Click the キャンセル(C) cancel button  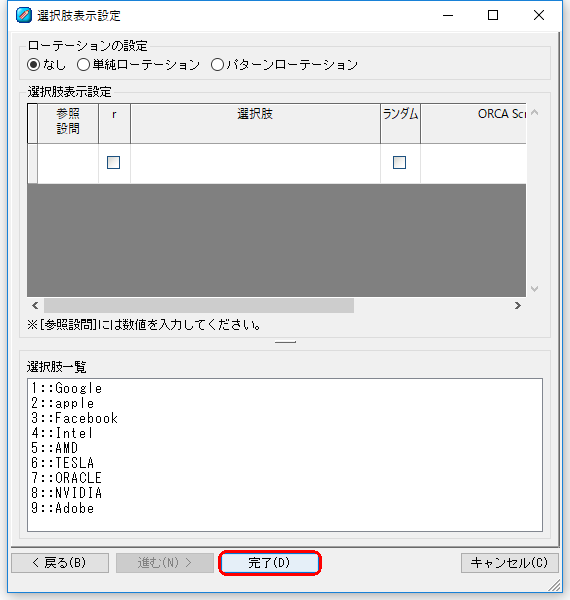pyautogui.click(x=510, y=563)
